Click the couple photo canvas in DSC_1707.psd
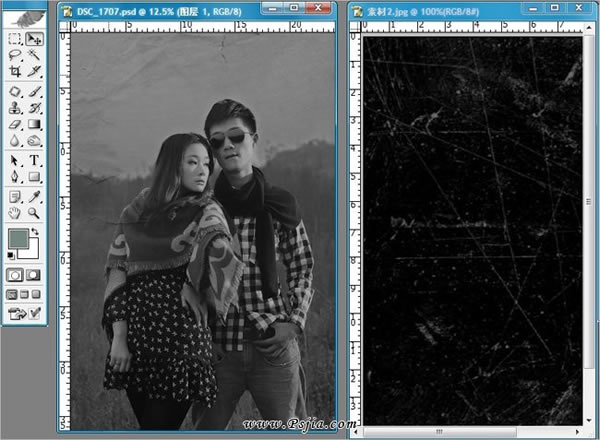The image size is (600, 440). (x=203, y=231)
